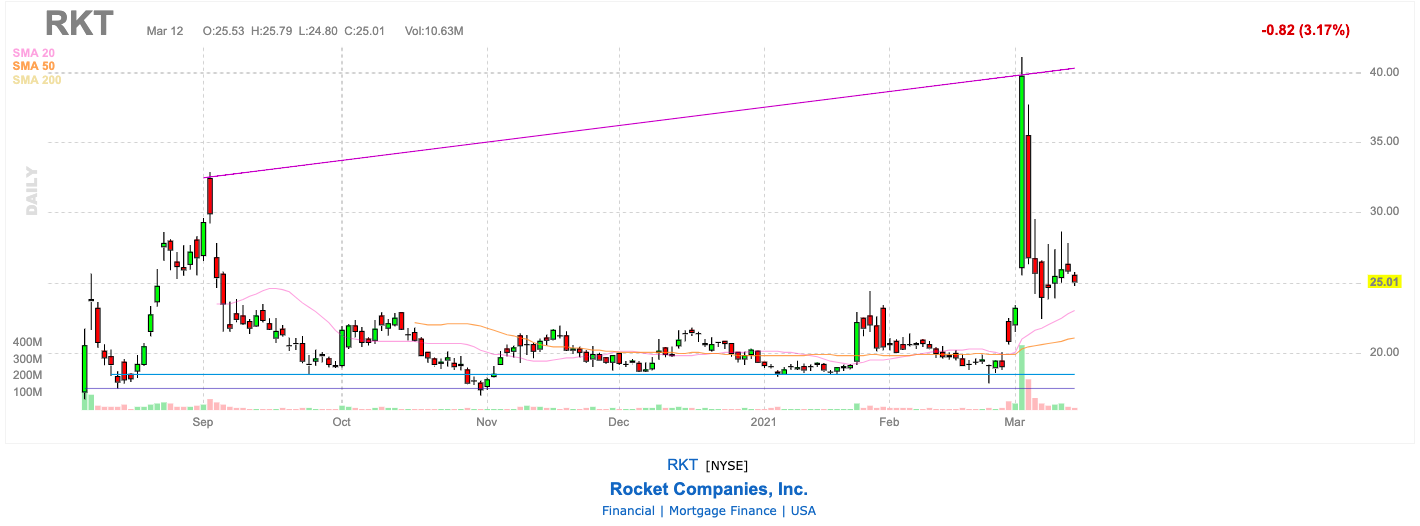Click the RKT ticker title

pos(79,24)
